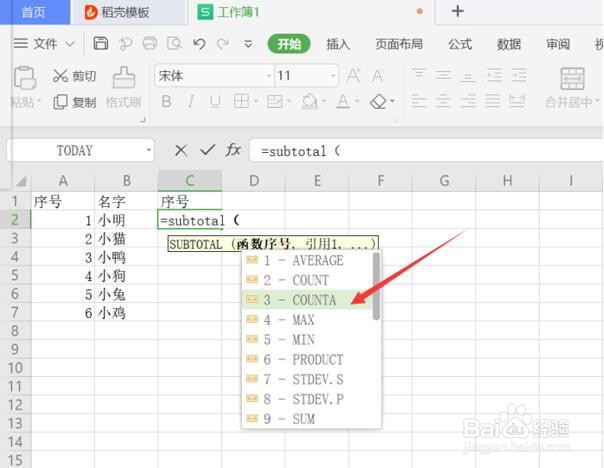Open the 页面布局 ribbon tab
Viewport: 604px width, 468px height.
pyautogui.click(x=399, y=44)
